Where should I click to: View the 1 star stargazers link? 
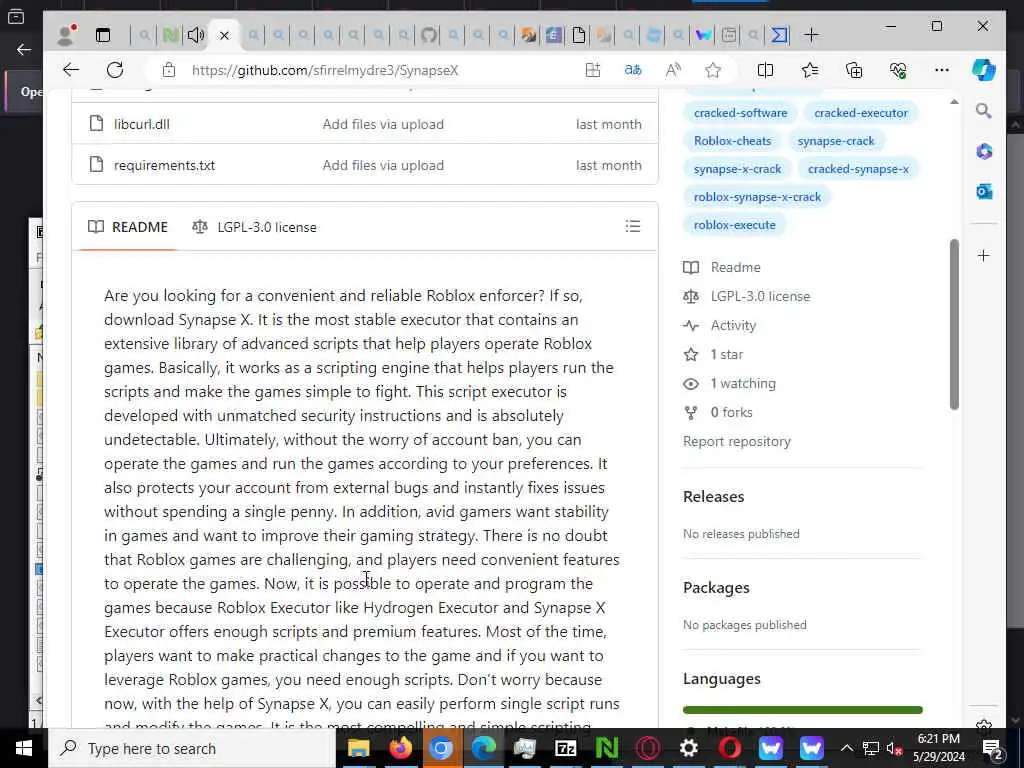click(713, 355)
